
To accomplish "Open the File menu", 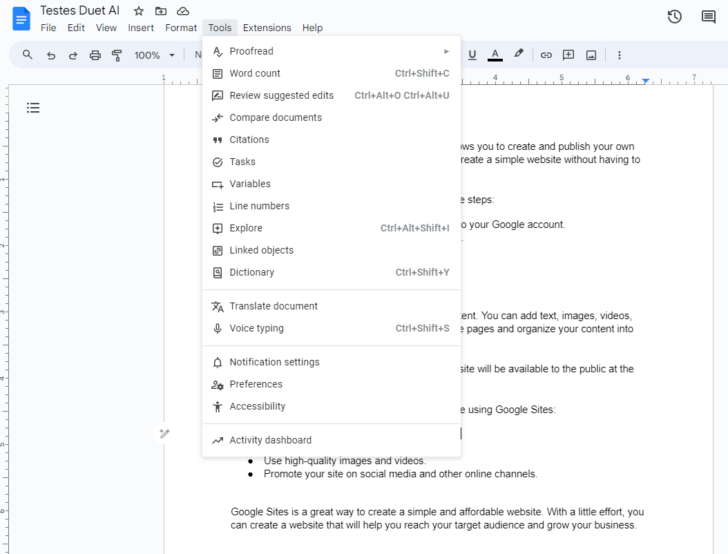I will 48,28.
